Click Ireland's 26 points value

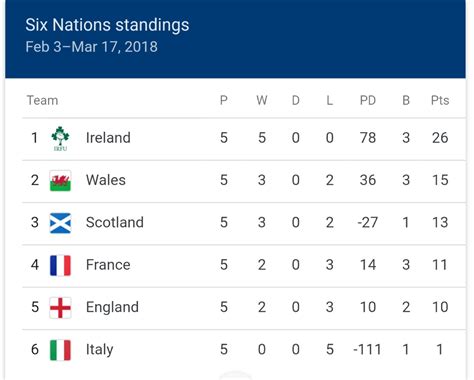(440, 138)
